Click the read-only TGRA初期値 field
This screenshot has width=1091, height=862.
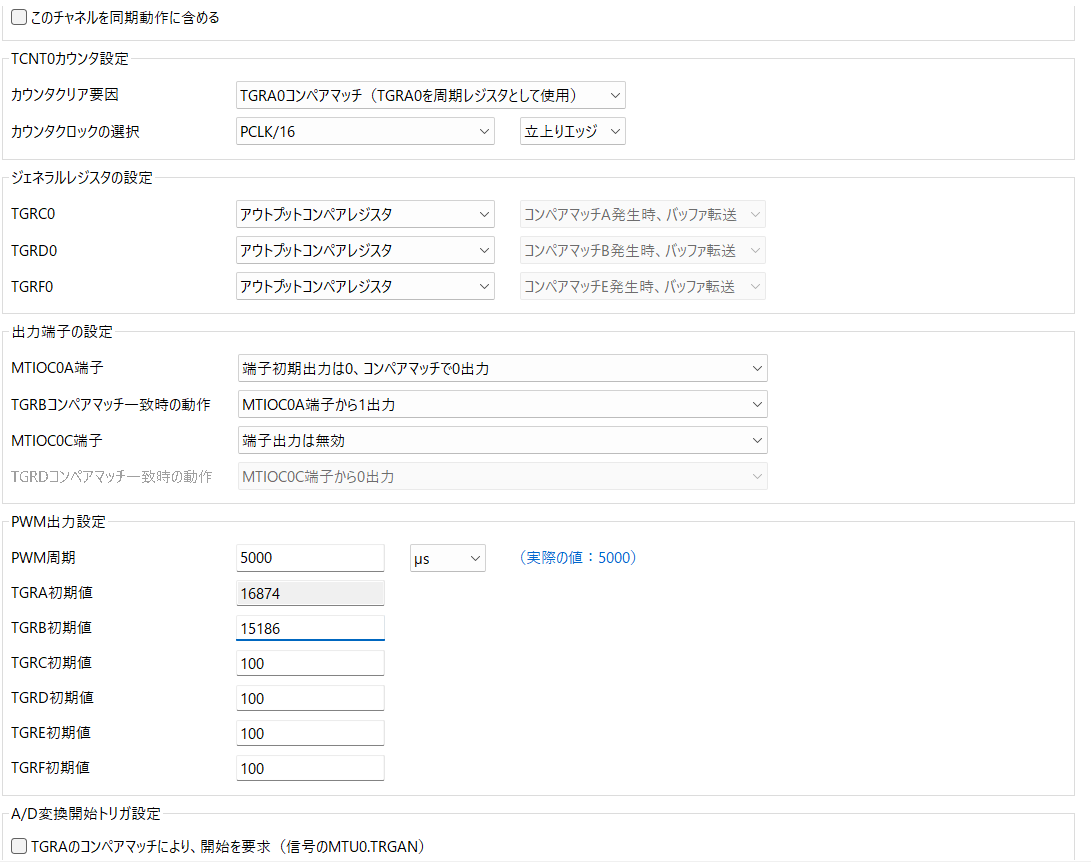[310, 594]
